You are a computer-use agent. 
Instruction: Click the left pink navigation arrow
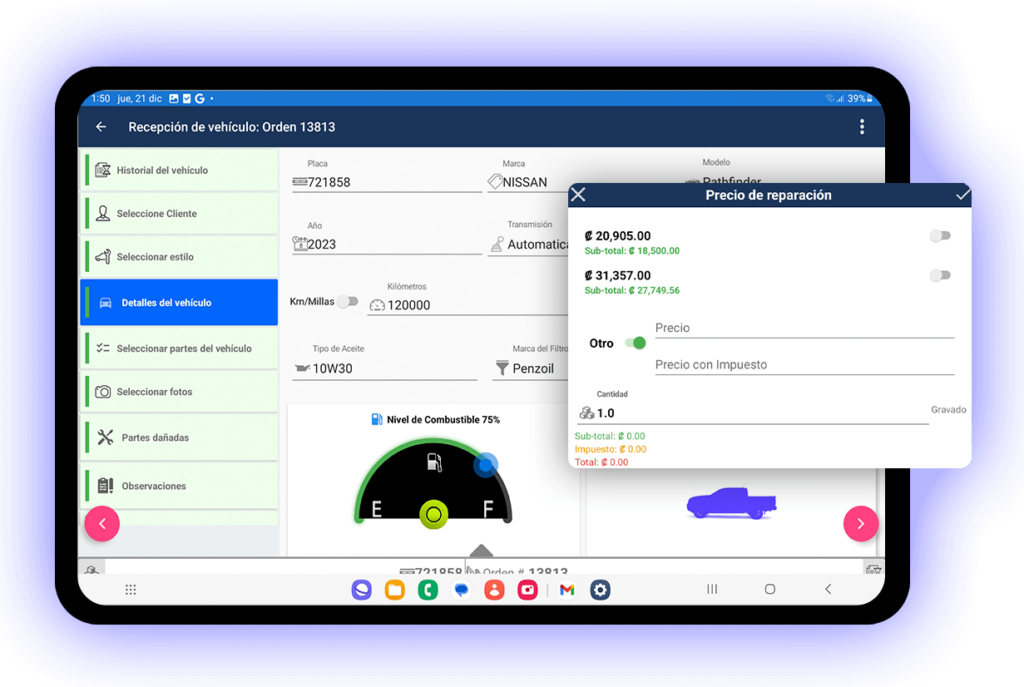click(101, 523)
